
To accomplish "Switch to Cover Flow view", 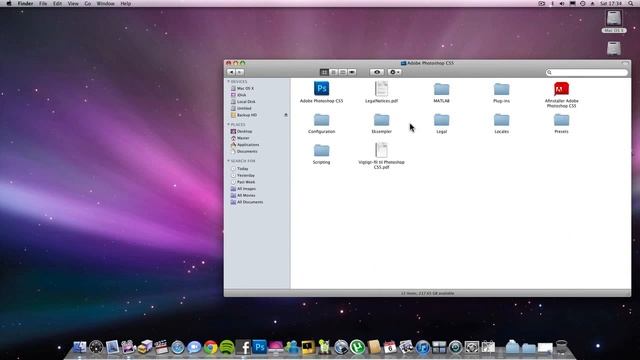I will (x=352, y=72).
